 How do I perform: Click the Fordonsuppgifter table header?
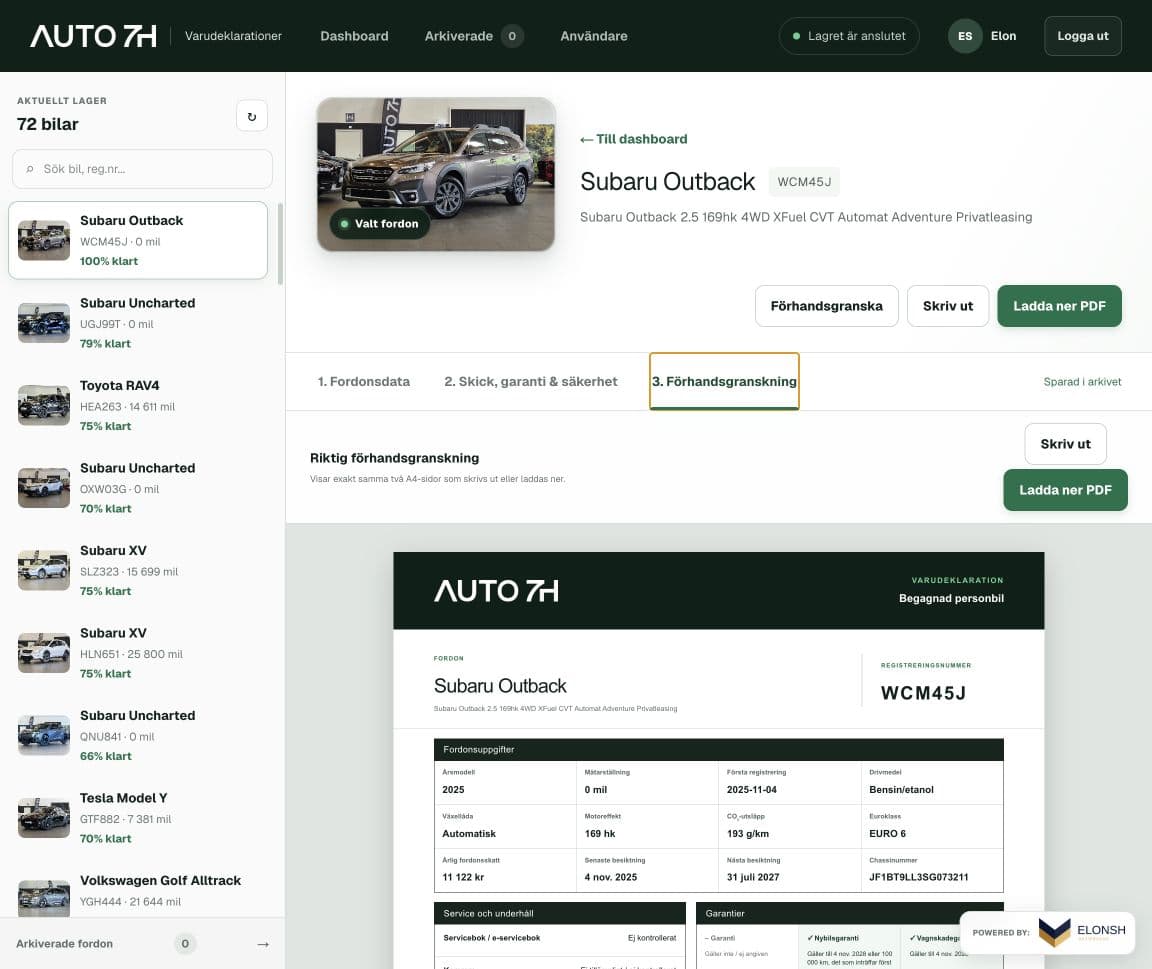coord(719,750)
